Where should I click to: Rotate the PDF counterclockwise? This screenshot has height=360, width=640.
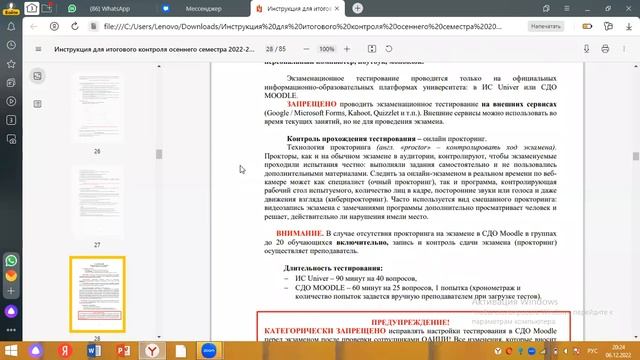[x=389, y=49]
